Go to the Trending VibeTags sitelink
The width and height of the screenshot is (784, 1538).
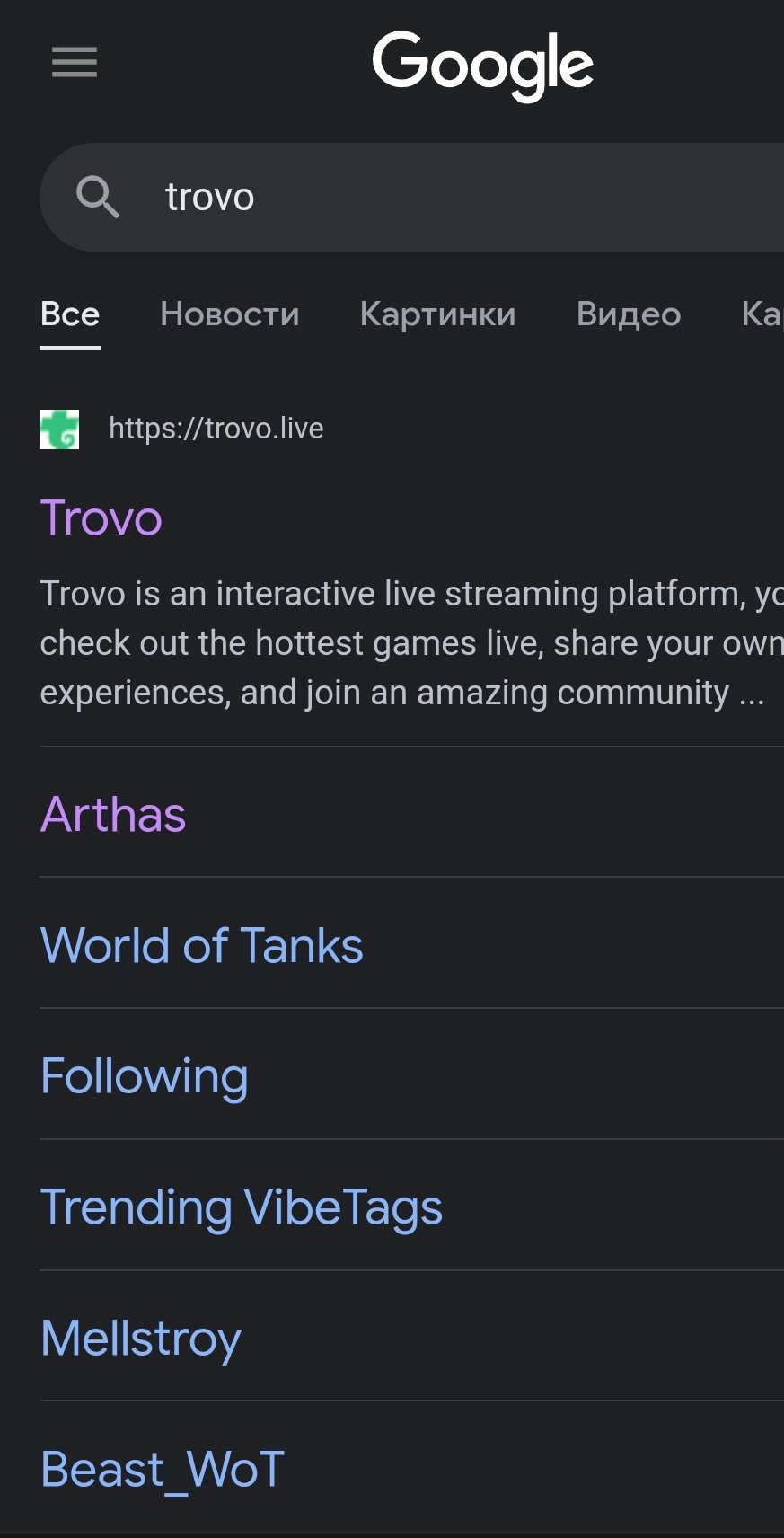click(x=242, y=1207)
